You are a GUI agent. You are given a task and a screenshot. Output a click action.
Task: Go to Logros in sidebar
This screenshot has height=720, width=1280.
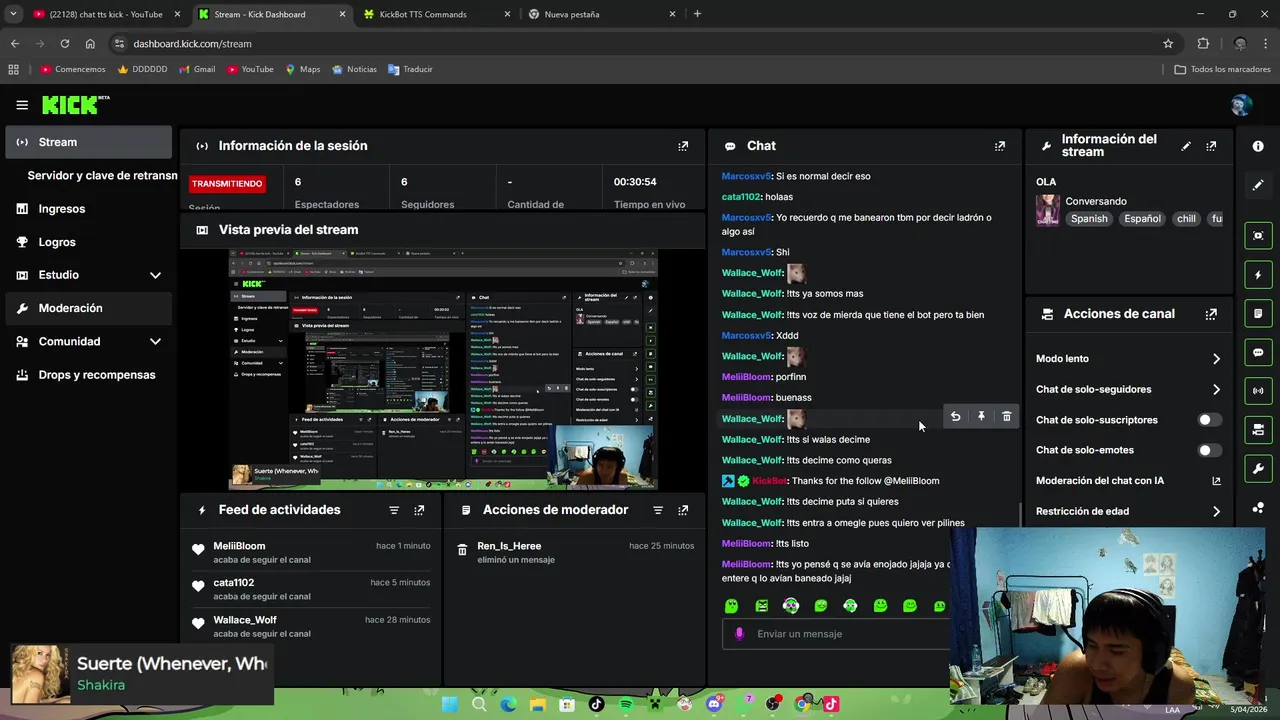point(89,242)
